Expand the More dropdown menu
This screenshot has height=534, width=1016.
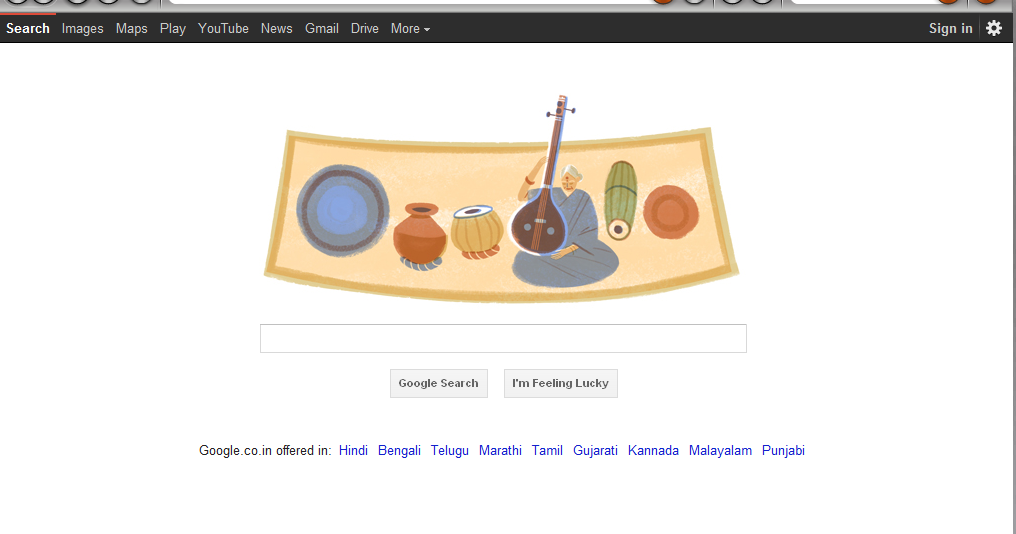410,29
